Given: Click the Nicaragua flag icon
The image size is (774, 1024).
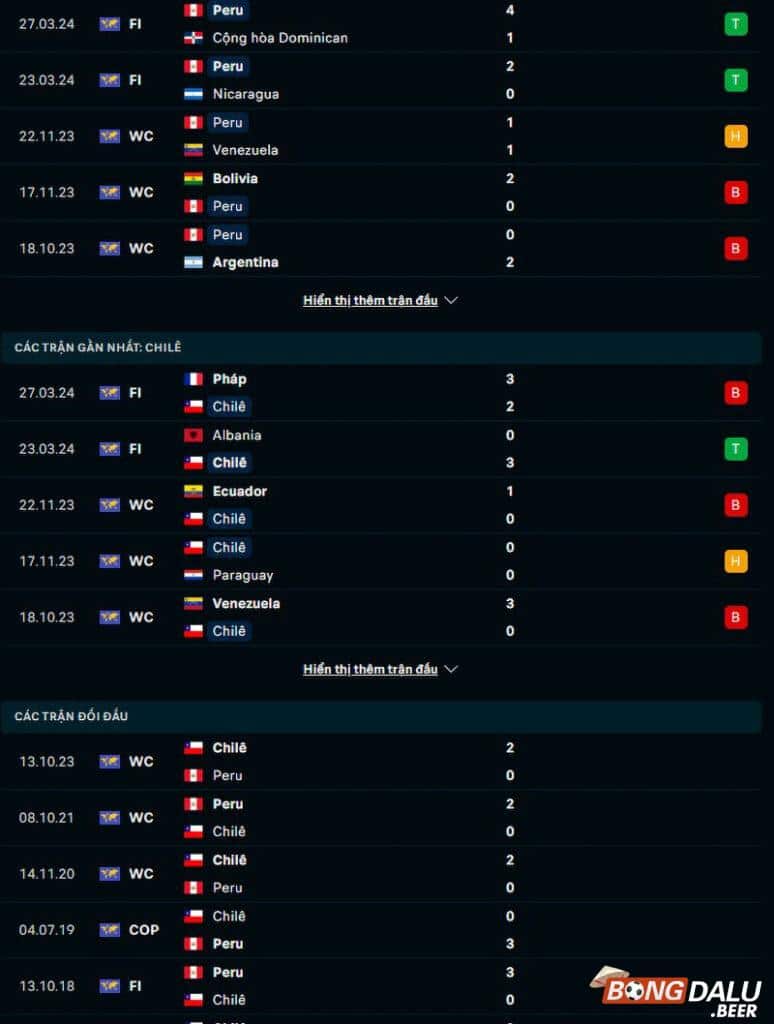Looking at the screenshot, I should click(193, 94).
